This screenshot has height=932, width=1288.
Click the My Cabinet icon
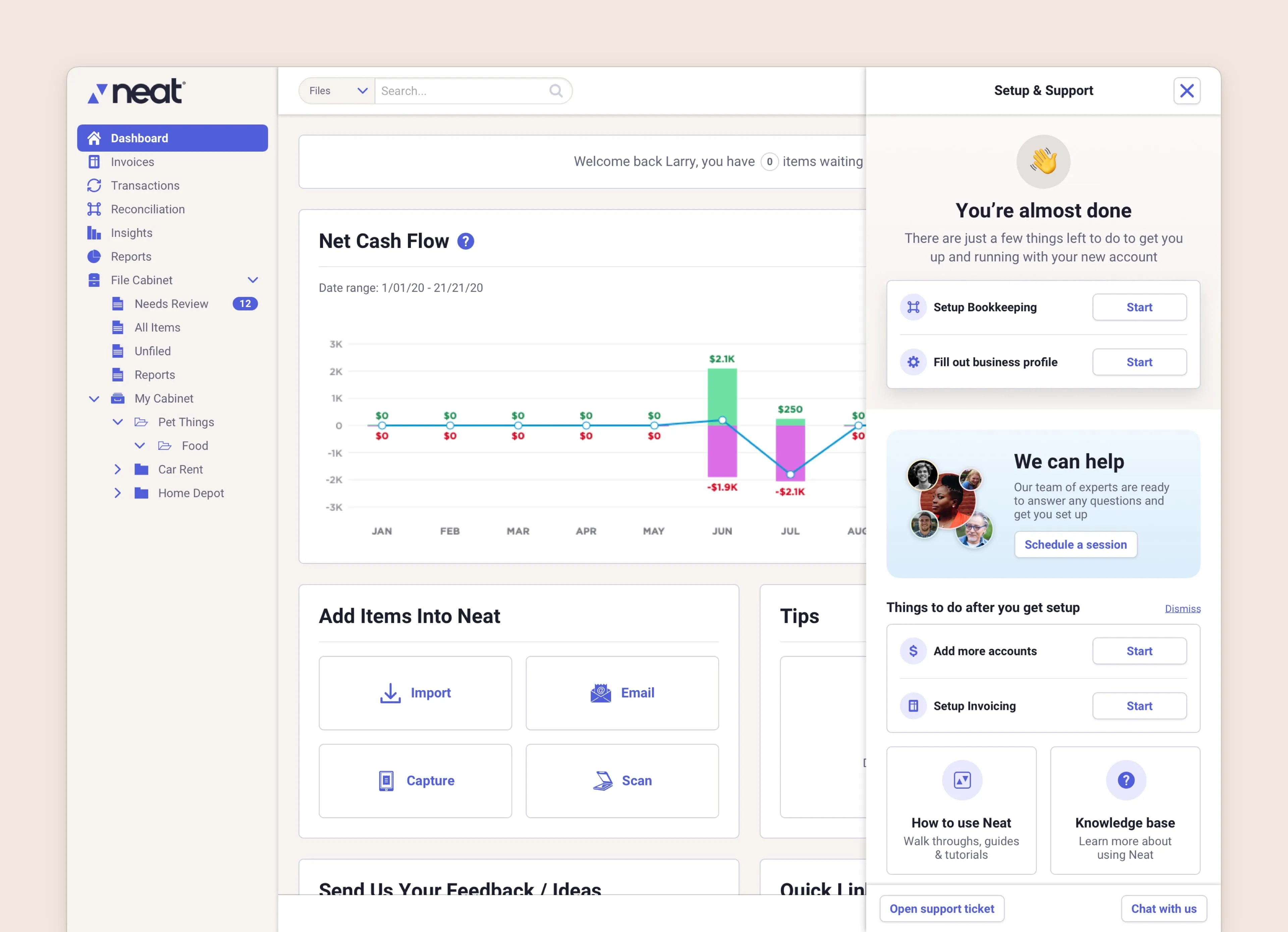[117, 398]
